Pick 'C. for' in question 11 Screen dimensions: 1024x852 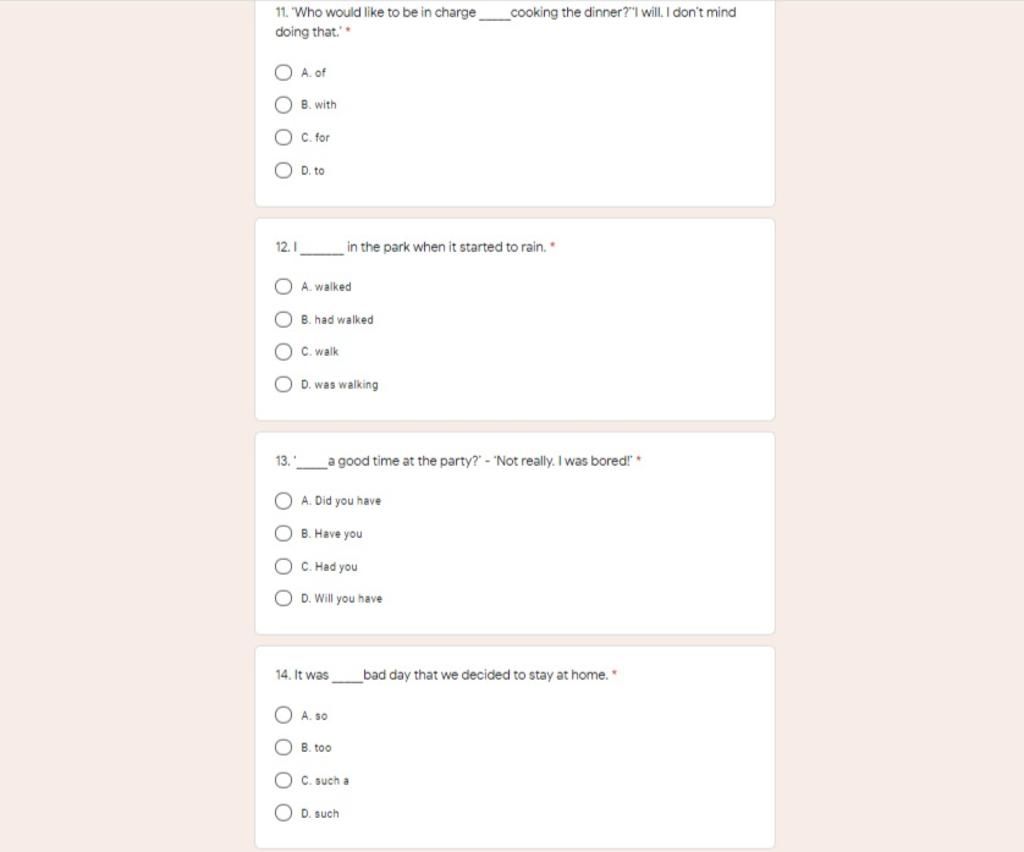pyautogui.click(x=284, y=138)
